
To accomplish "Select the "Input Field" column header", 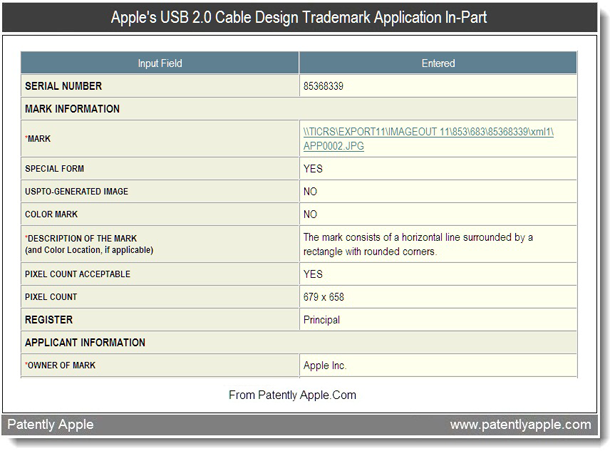I will pos(161,63).
